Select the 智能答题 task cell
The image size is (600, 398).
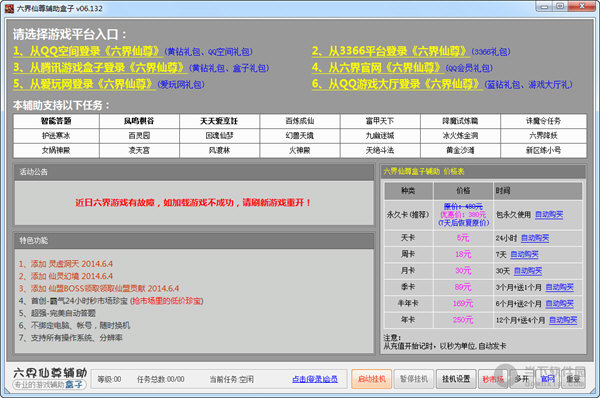tap(56, 121)
